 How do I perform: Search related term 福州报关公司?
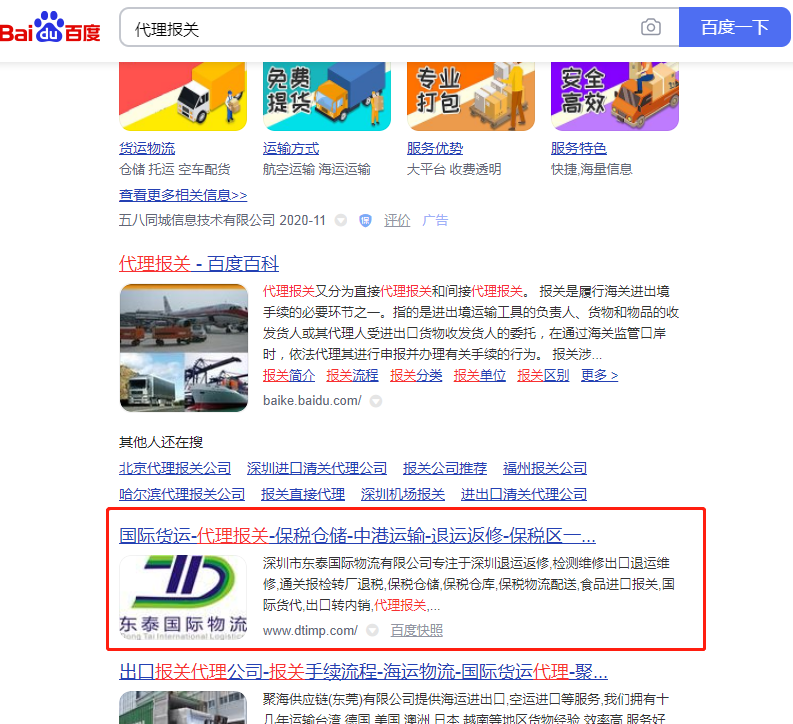pos(545,468)
